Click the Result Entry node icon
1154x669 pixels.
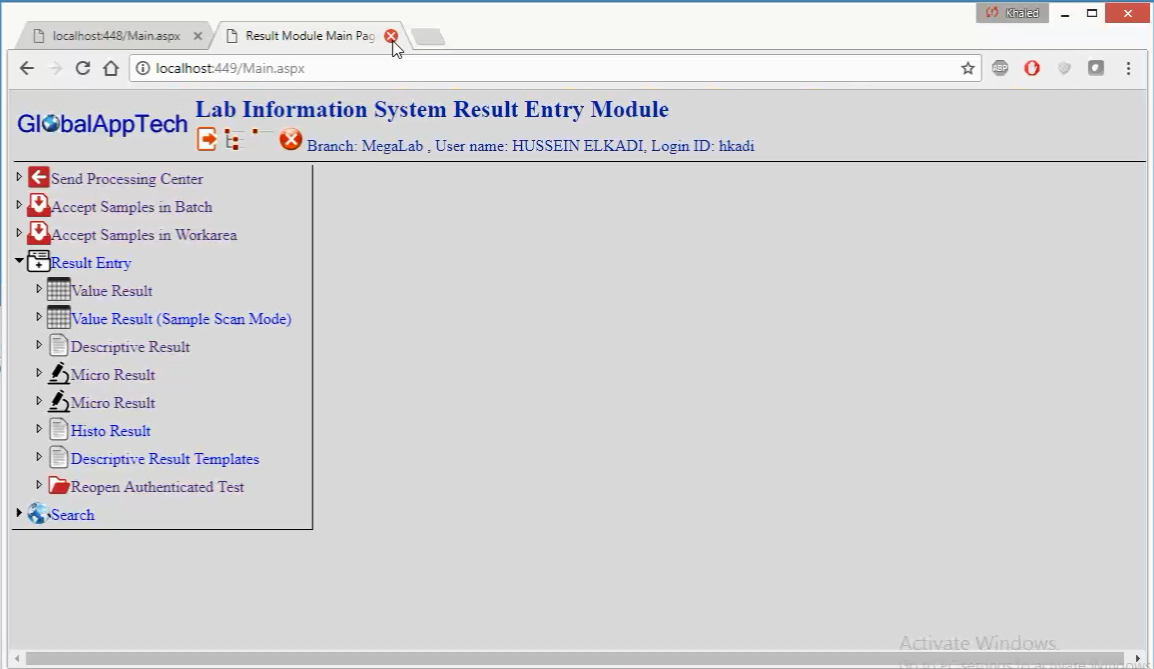coord(38,261)
